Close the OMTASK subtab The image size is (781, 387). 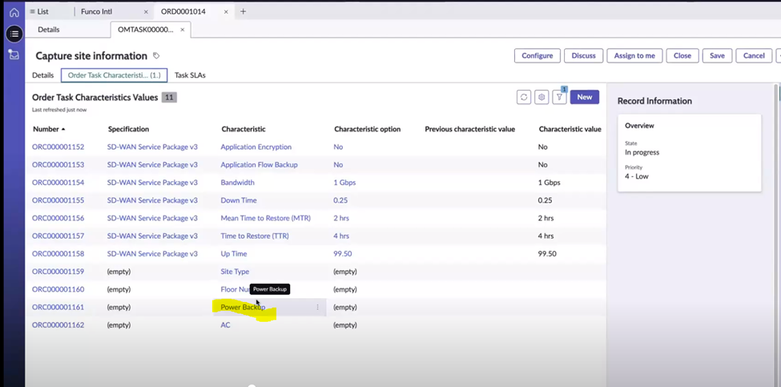[182, 30]
